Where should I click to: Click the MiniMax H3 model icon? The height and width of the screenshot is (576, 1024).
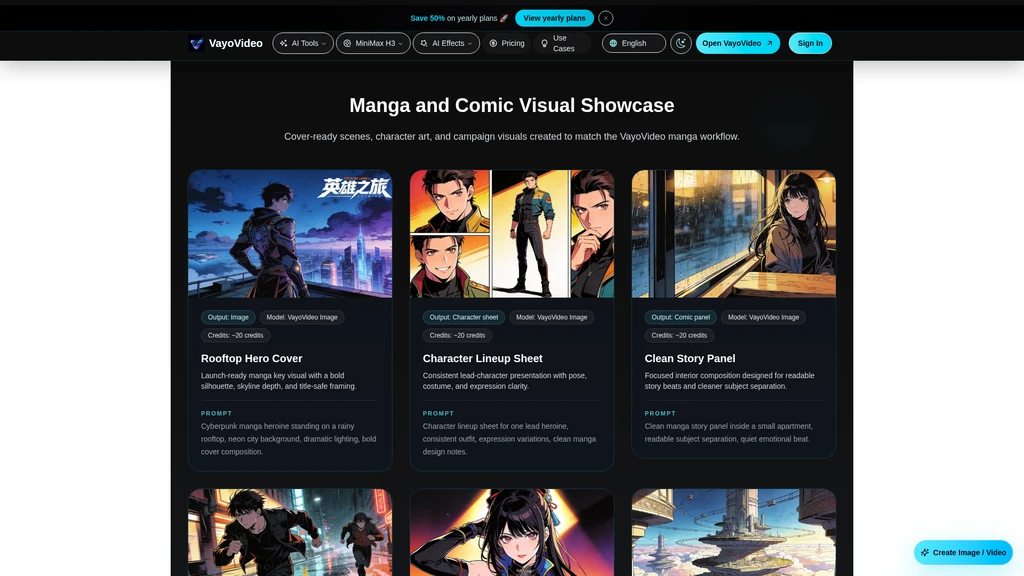(x=347, y=43)
